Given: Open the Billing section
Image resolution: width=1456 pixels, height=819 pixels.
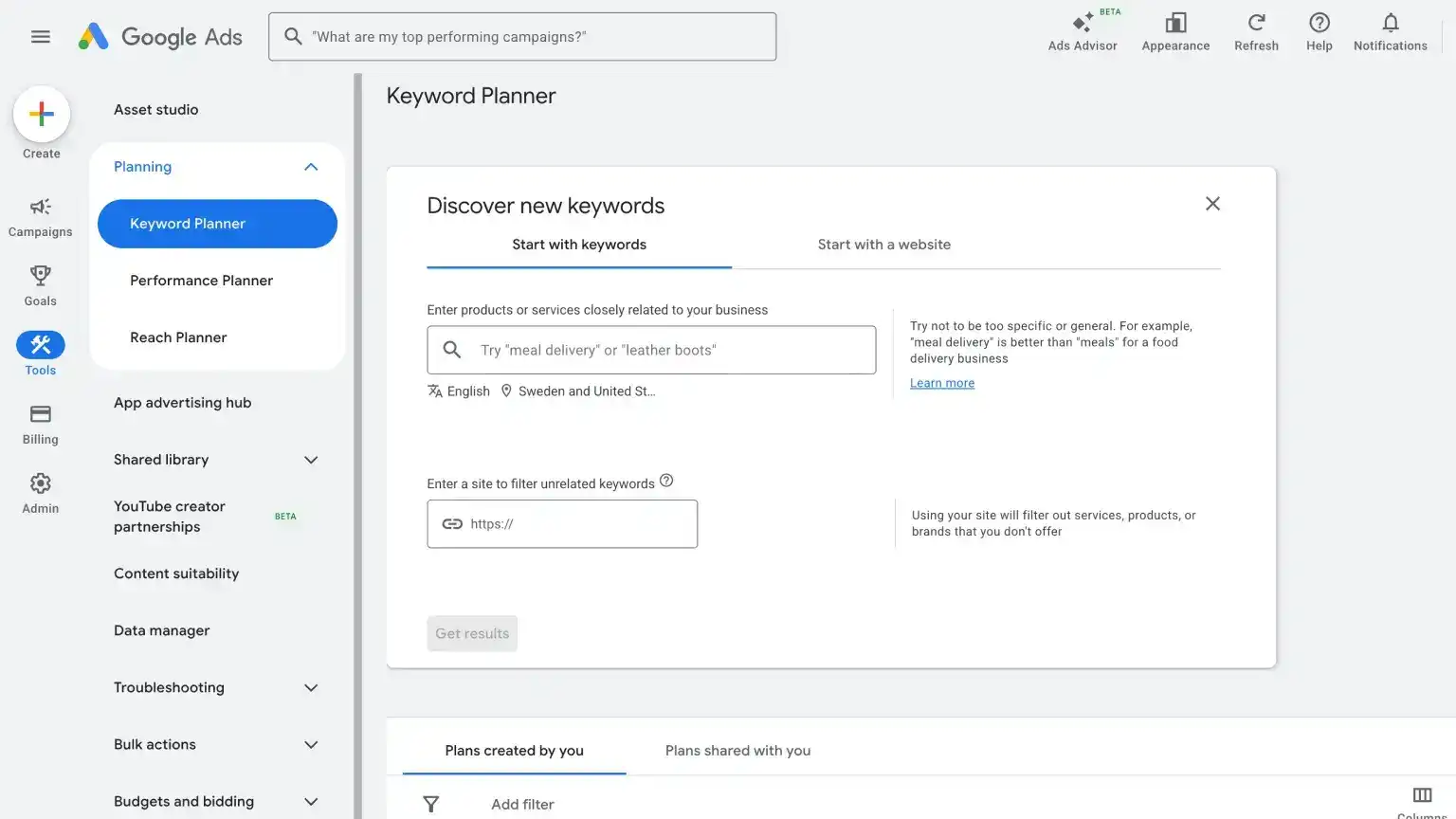Looking at the screenshot, I should point(40,424).
